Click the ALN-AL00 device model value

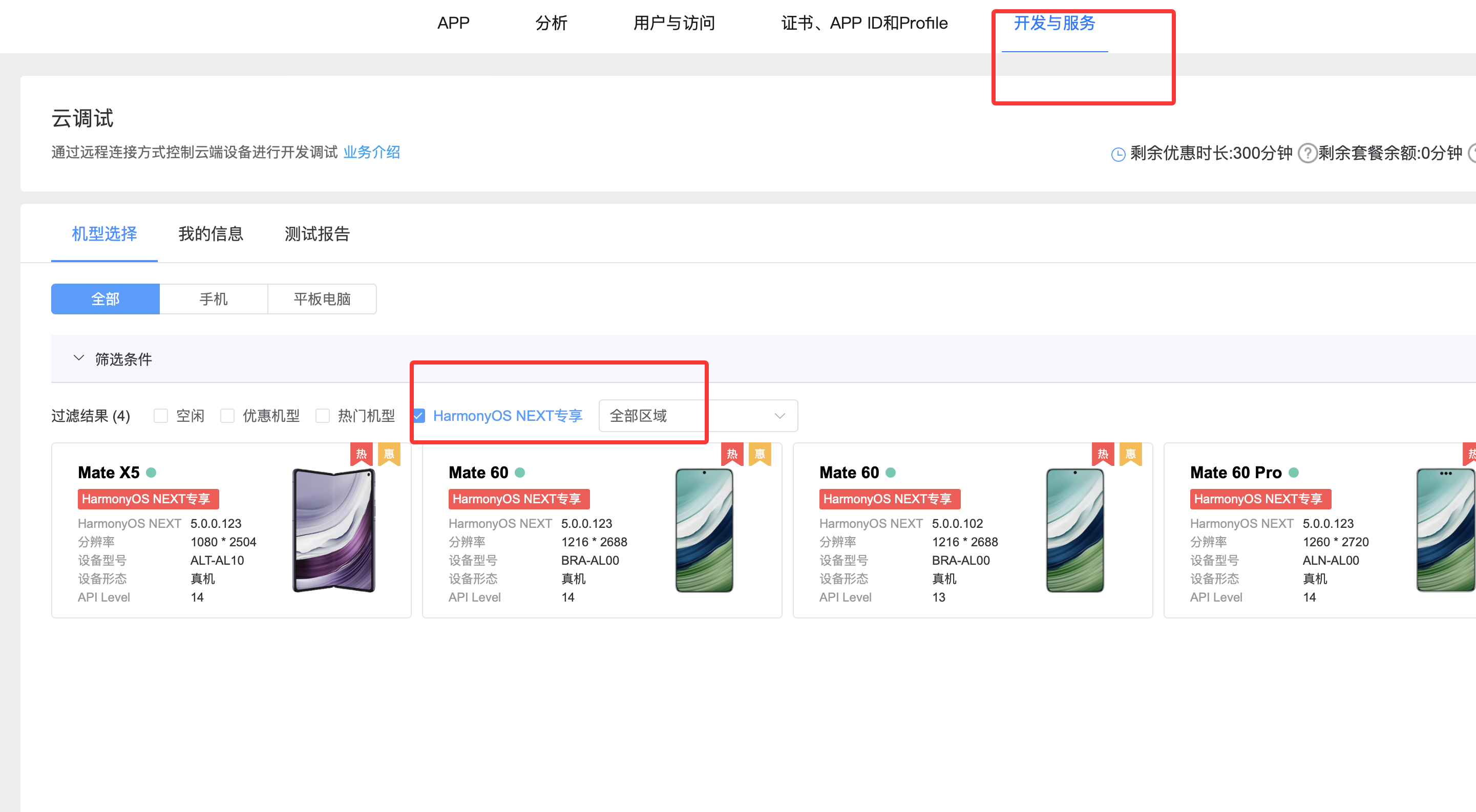1331,561
